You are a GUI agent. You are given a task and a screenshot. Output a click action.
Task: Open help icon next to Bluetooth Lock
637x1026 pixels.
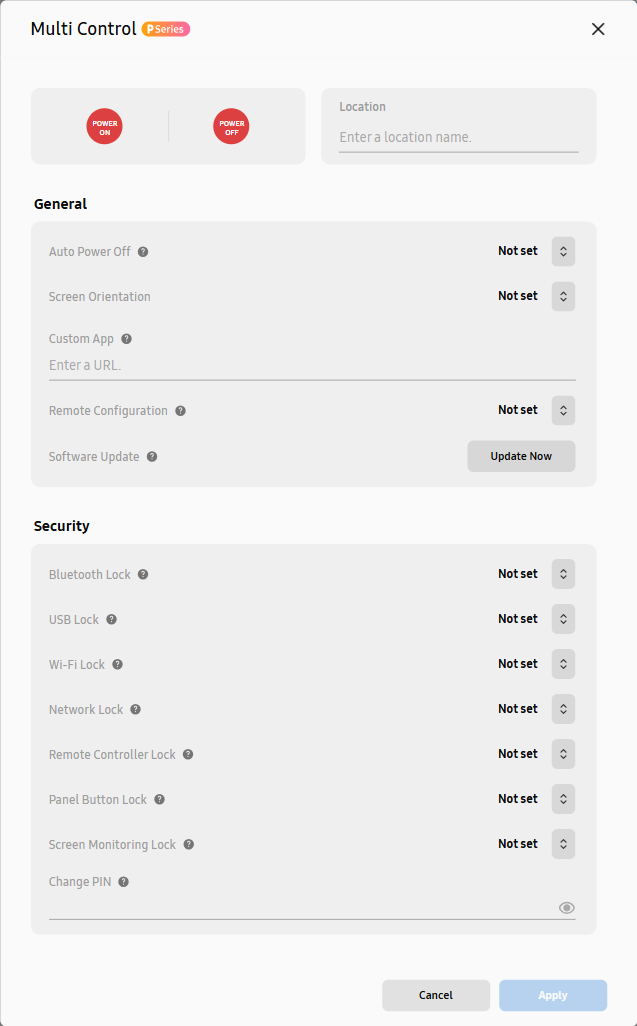143,575
